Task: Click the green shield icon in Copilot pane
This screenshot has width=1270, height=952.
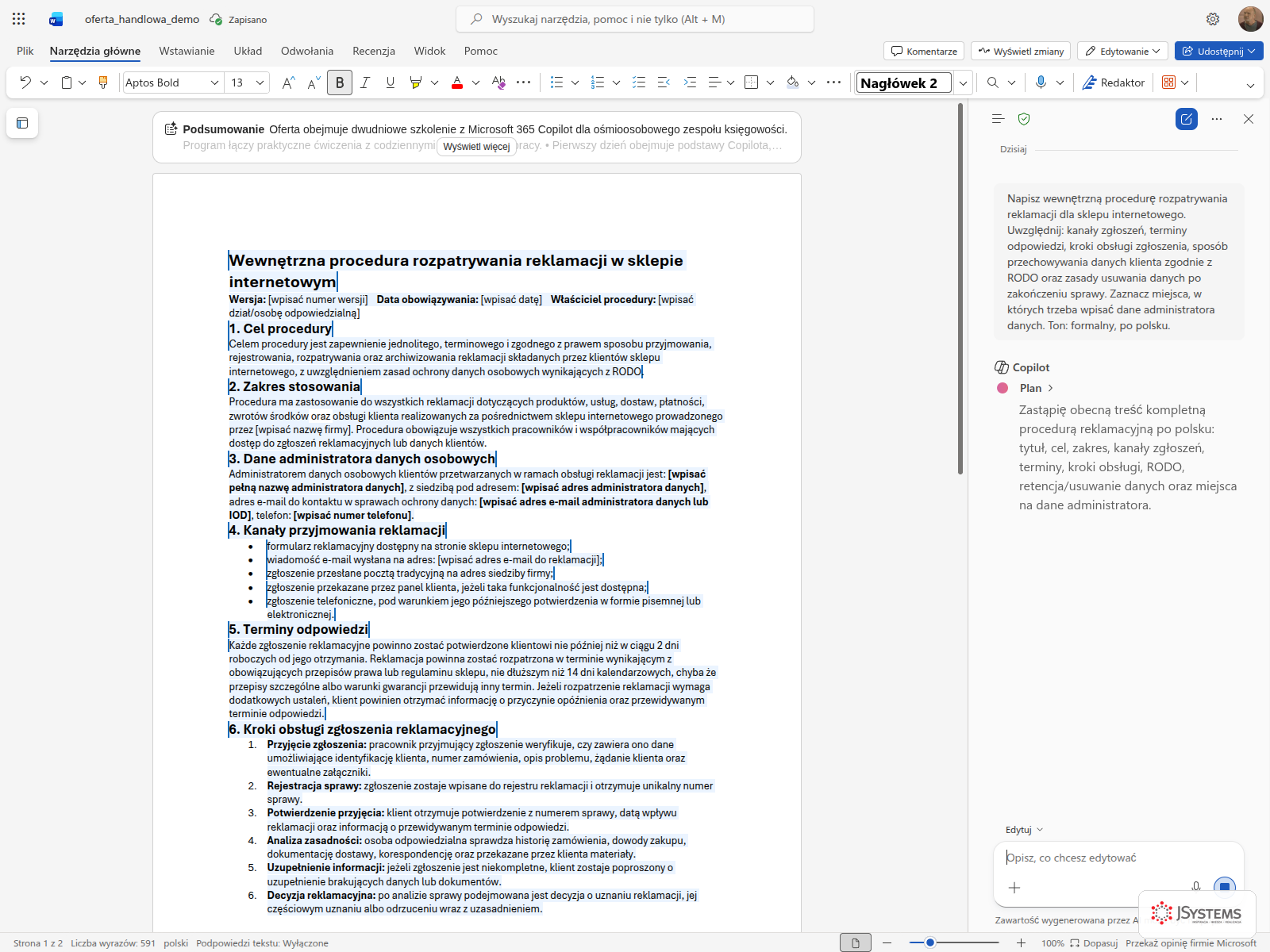Action: [1024, 119]
